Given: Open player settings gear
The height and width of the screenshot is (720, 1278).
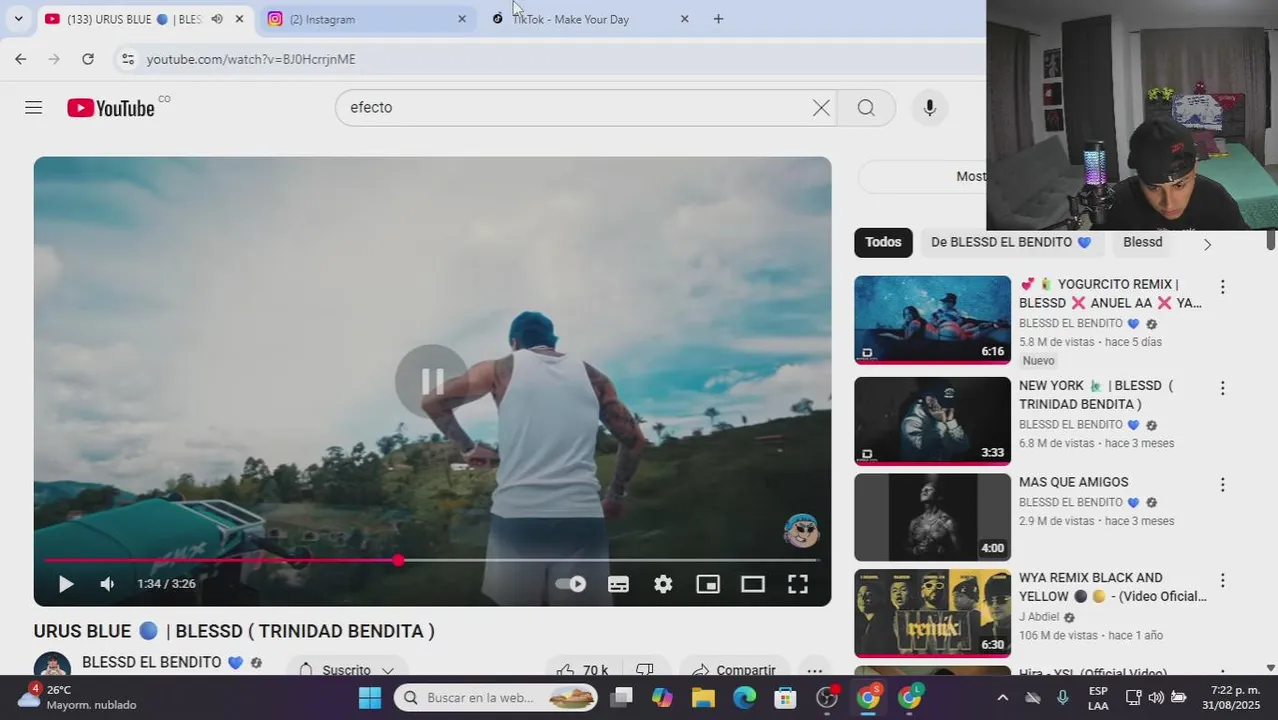Looking at the screenshot, I should coord(663,584).
